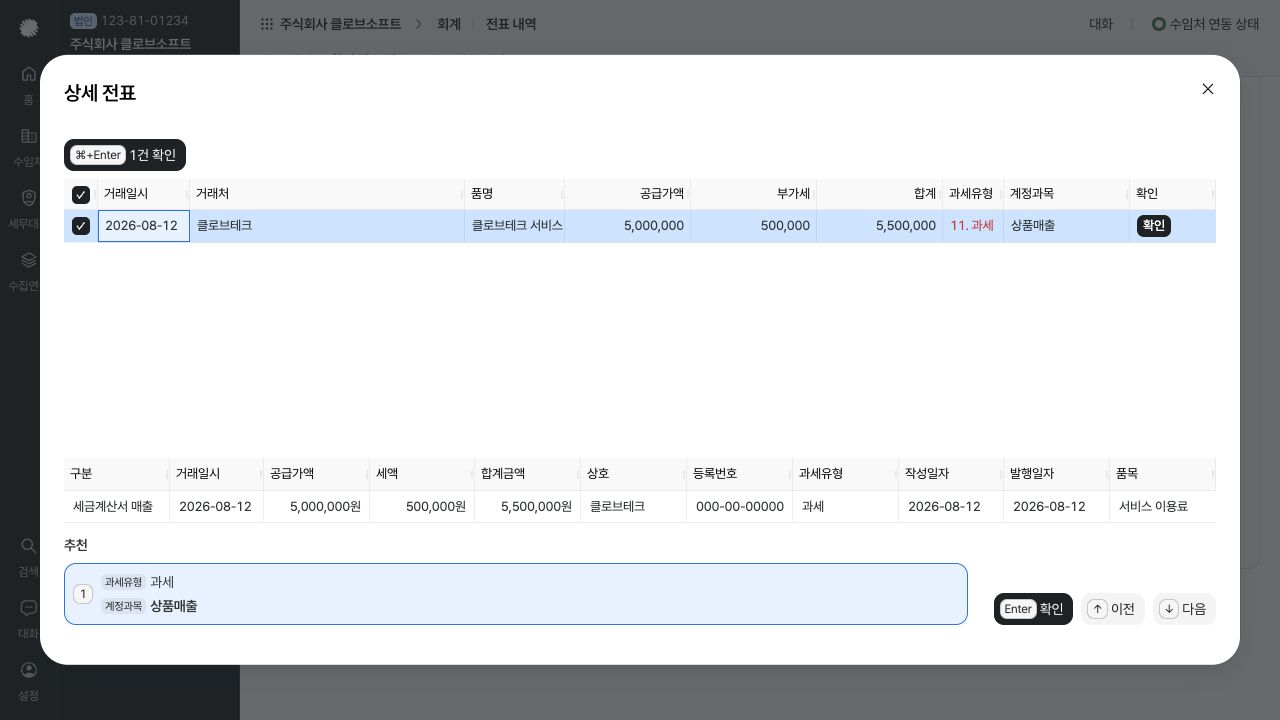Go to next entry with 다음
This screenshot has height=720, width=1280.
(1184, 609)
